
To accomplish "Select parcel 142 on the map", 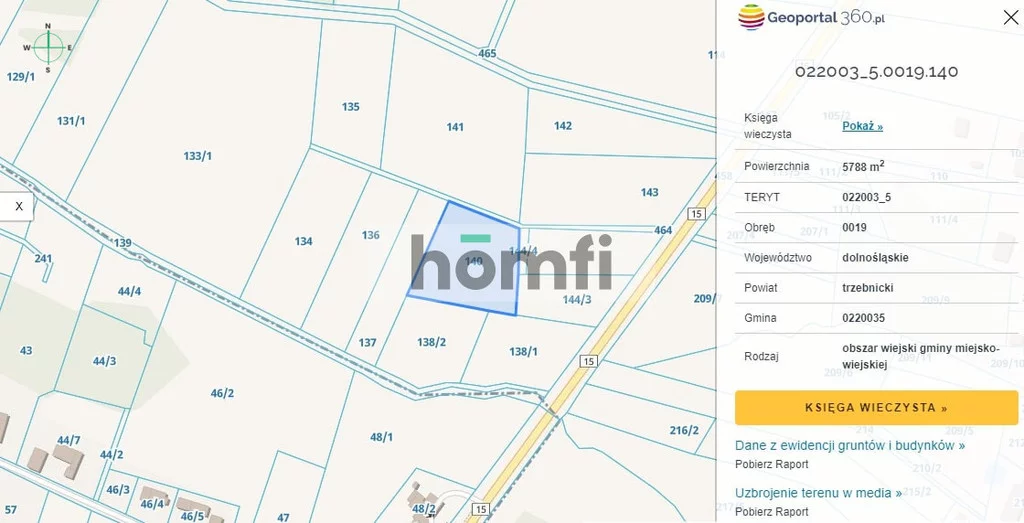I will click(x=563, y=126).
